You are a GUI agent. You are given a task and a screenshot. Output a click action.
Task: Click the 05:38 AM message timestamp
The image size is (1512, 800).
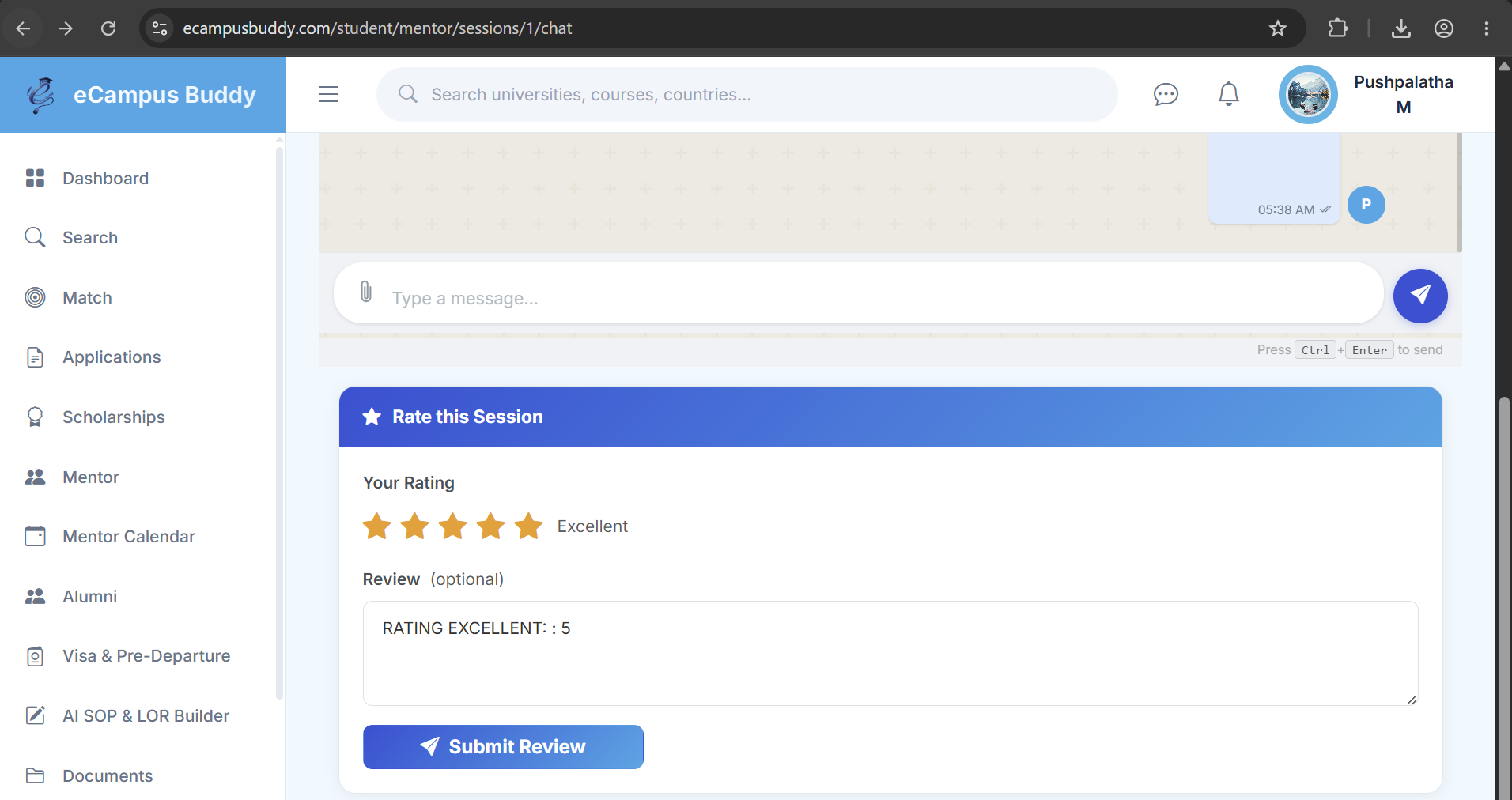tap(1286, 209)
